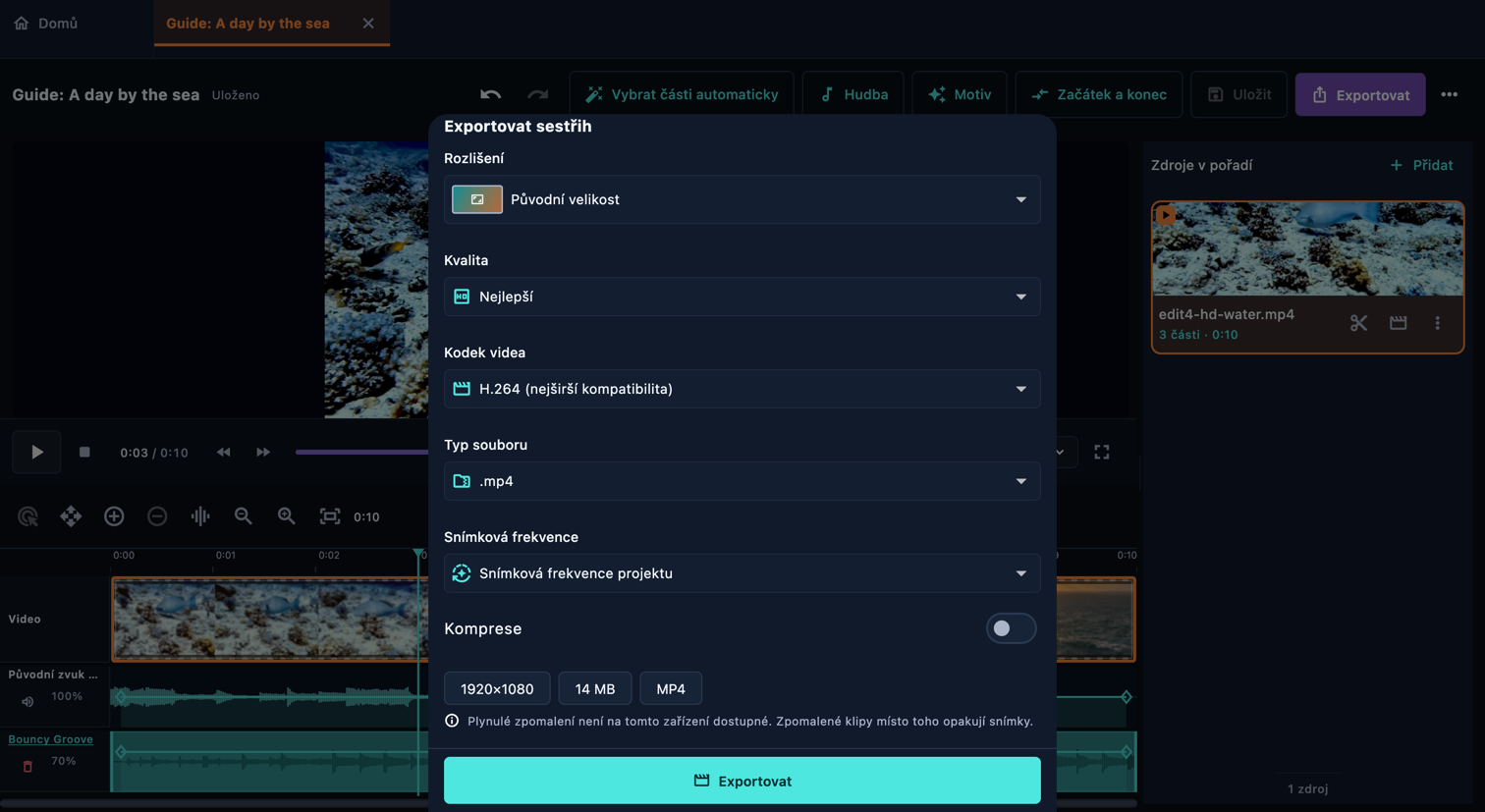Click the zoom out magnifier on timeline
Viewport: 1485px width, 812px height.
(x=243, y=516)
